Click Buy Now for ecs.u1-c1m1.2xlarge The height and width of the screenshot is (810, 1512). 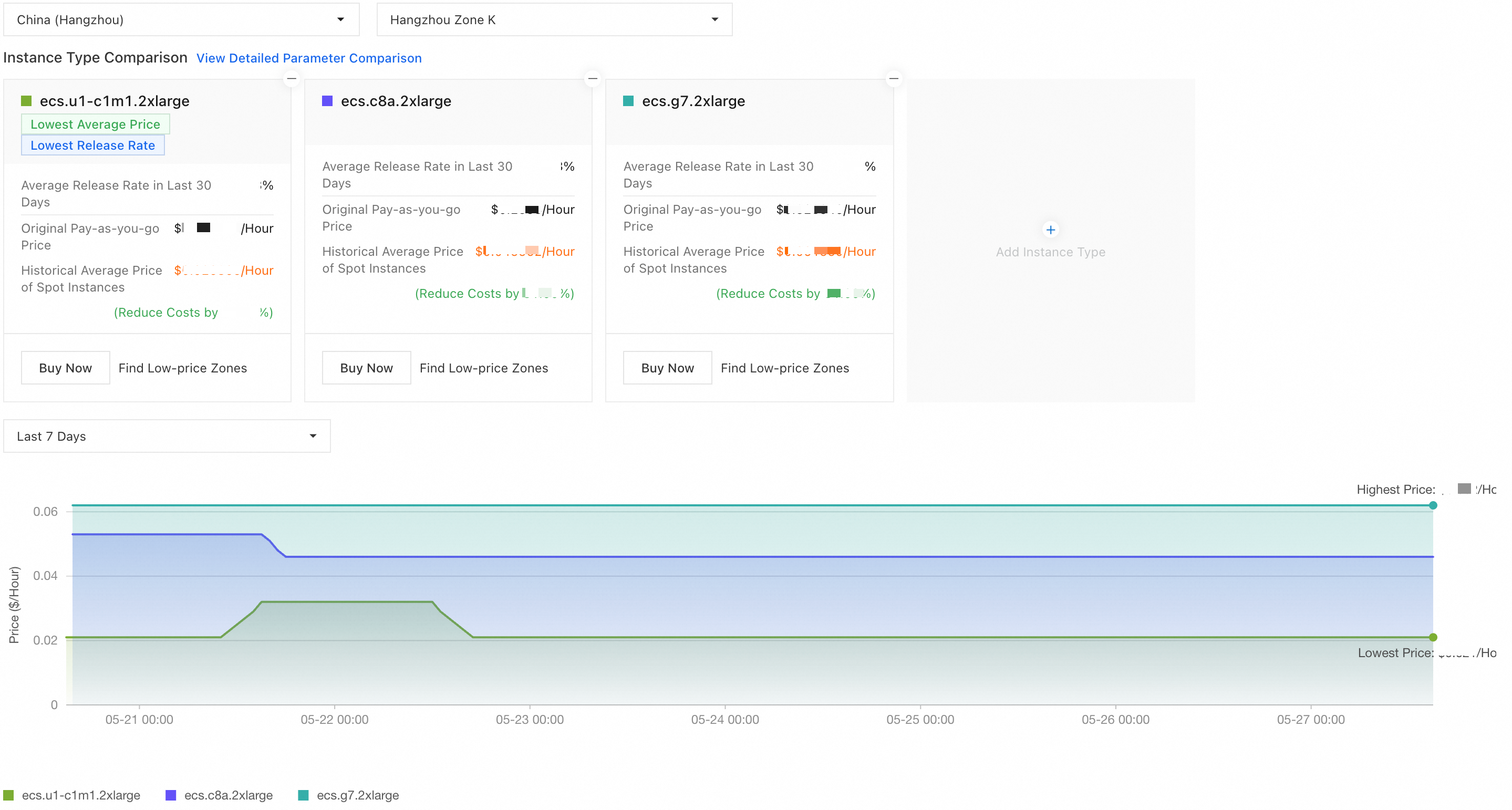(x=65, y=368)
